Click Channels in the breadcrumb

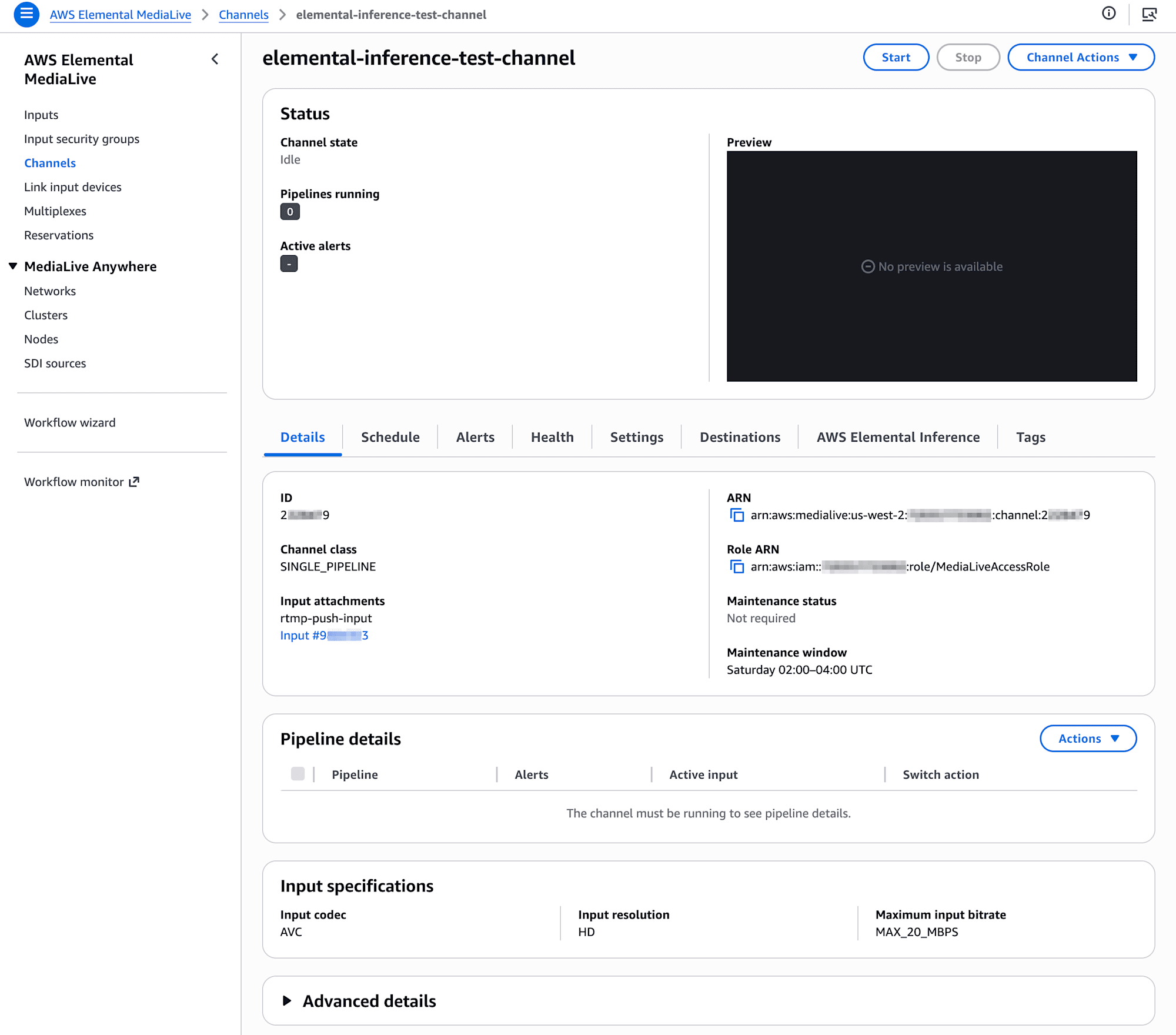point(243,15)
